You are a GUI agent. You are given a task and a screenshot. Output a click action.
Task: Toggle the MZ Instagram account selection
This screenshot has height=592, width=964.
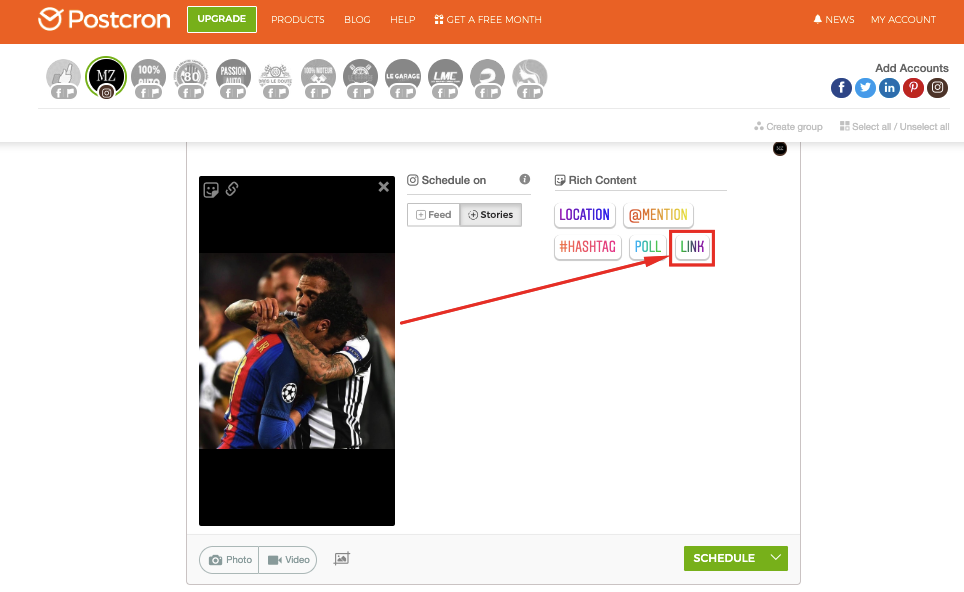[x=105, y=76]
